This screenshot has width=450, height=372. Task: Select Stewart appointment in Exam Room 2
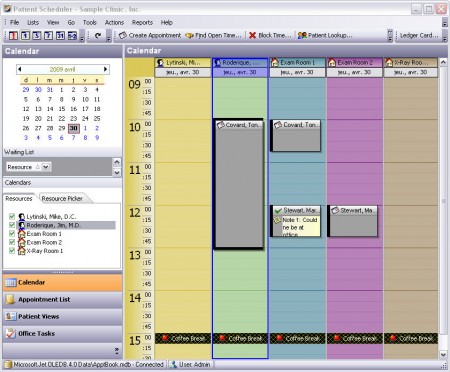(x=353, y=221)
